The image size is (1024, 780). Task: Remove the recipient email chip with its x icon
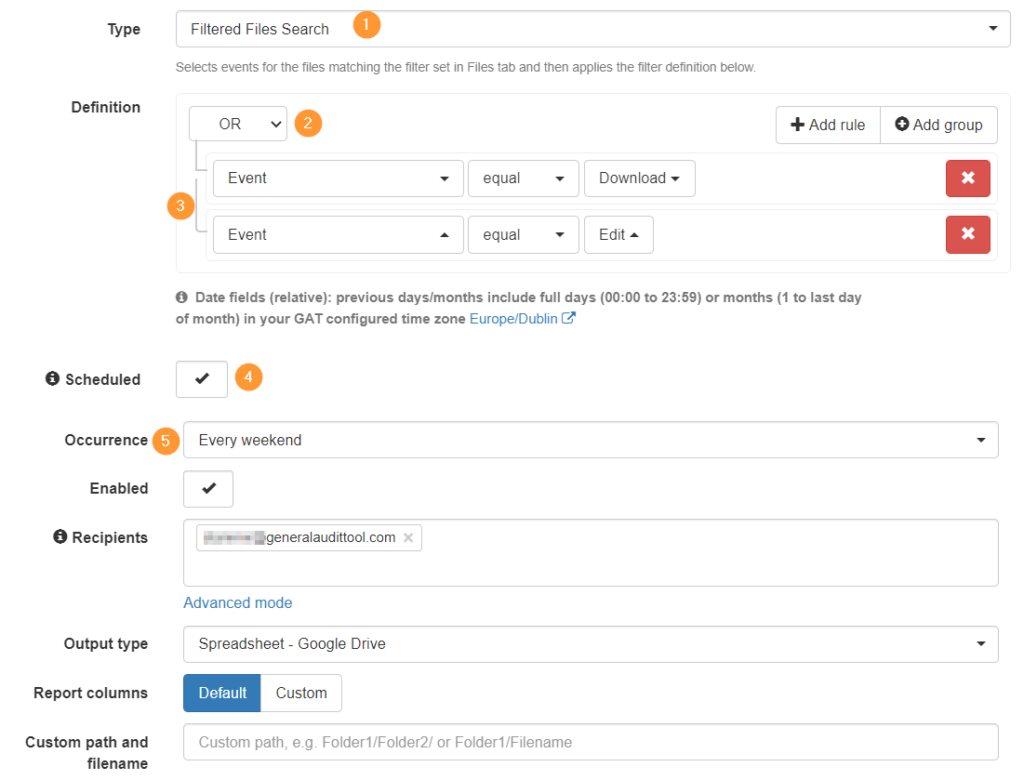[x=408, y=537]
